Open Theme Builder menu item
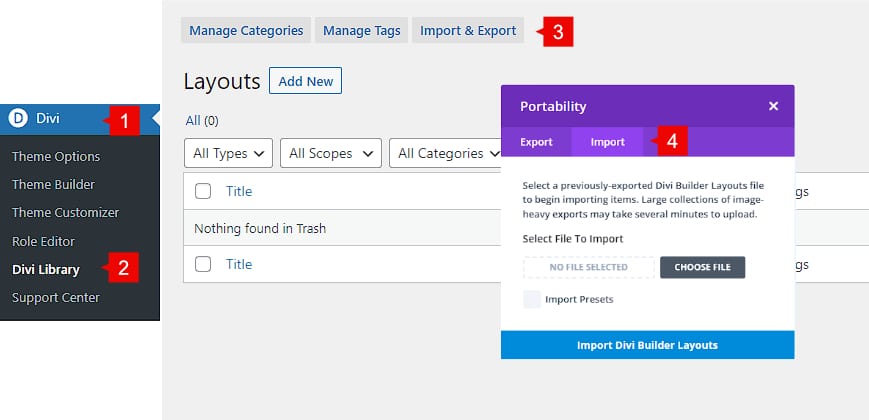 (x=54, y=185)
